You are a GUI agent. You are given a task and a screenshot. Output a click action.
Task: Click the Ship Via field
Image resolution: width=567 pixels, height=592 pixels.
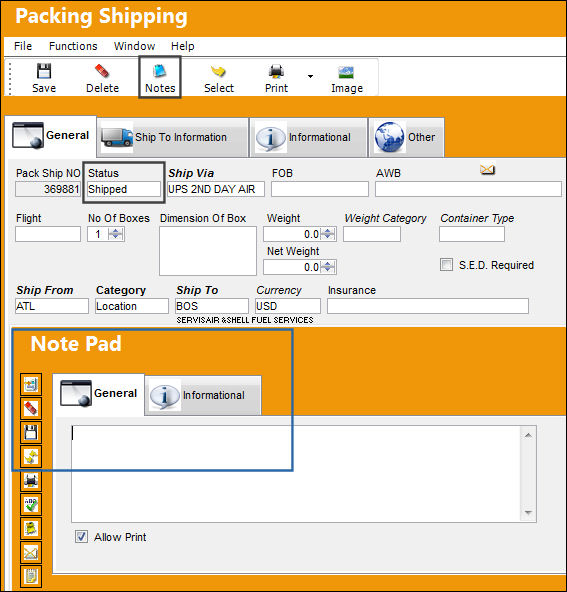tap(216, 189)
